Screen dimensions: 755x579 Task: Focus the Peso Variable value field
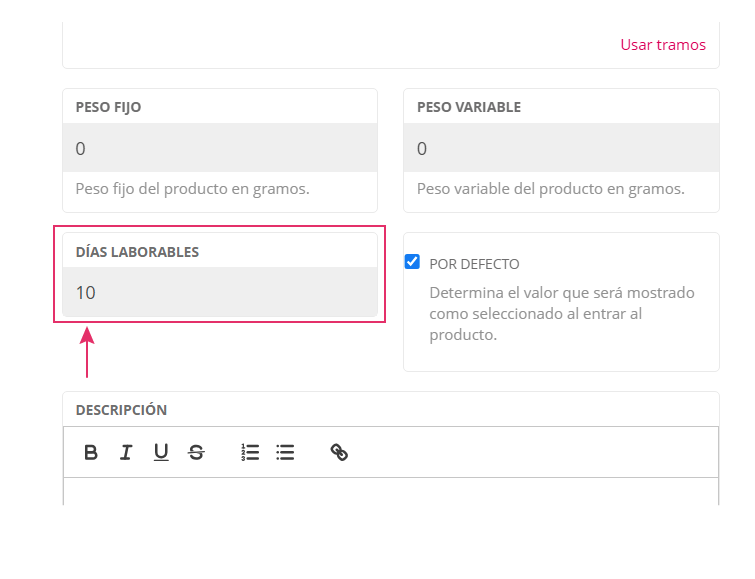point(560,148)
